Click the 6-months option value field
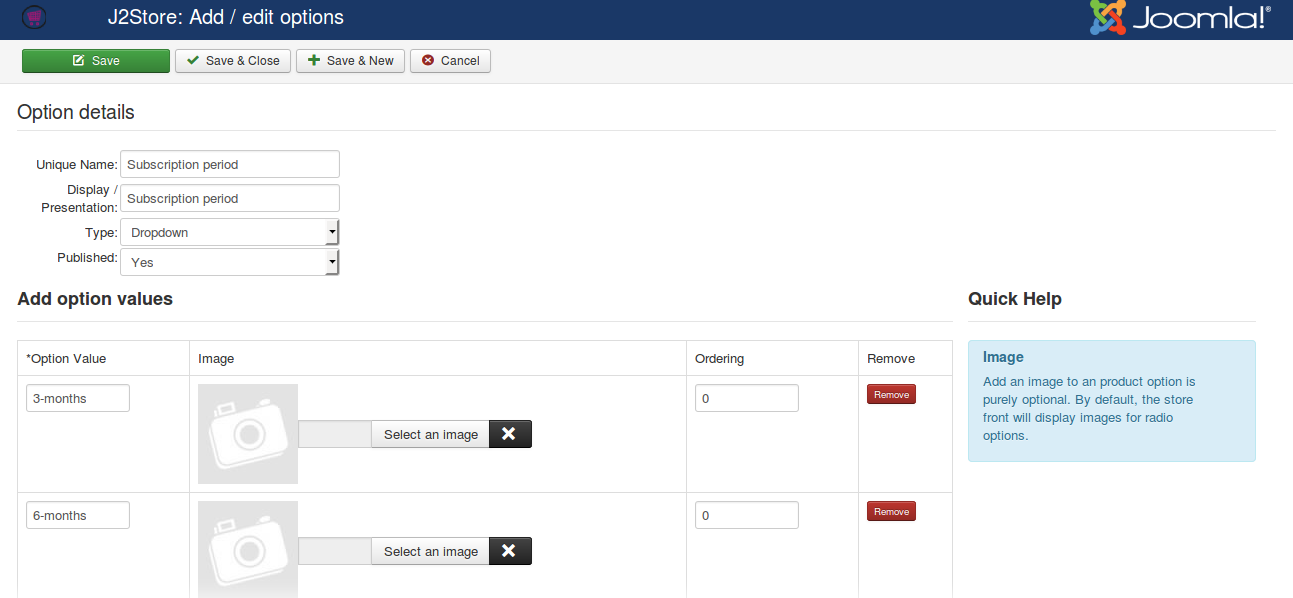The image size is (1293, 598). (78, 515)
